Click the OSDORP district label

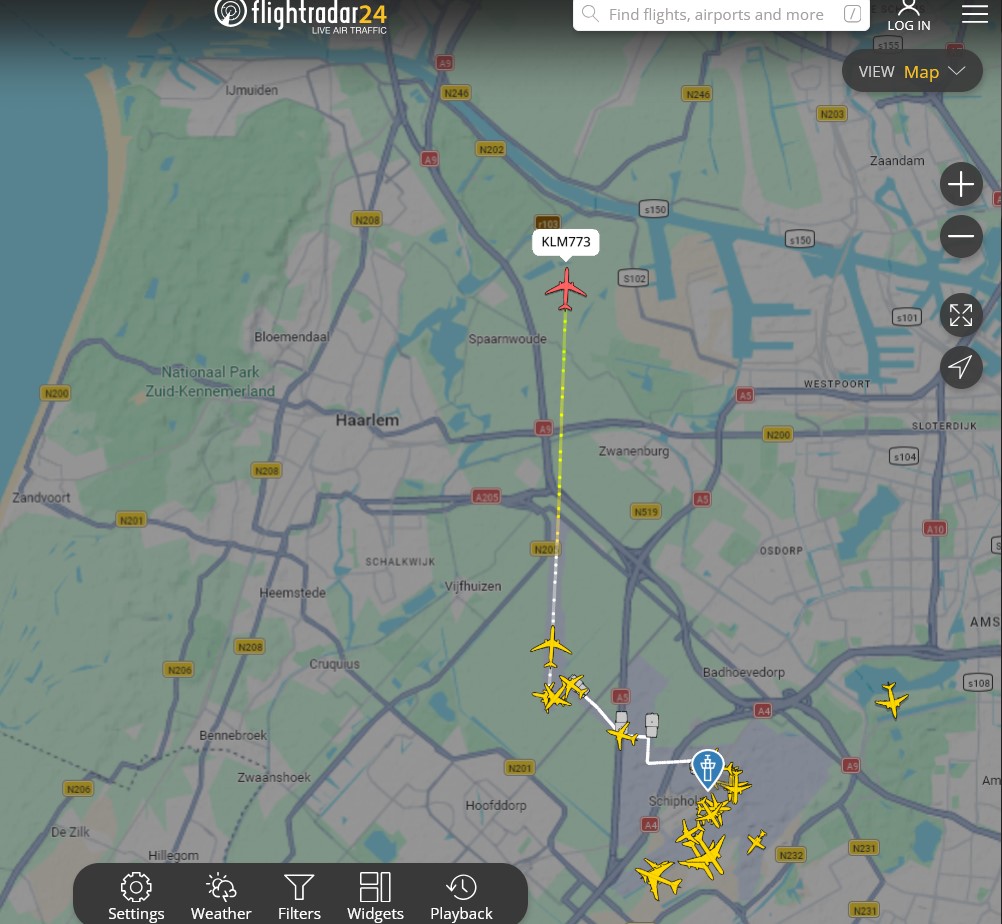pos(782,551)
